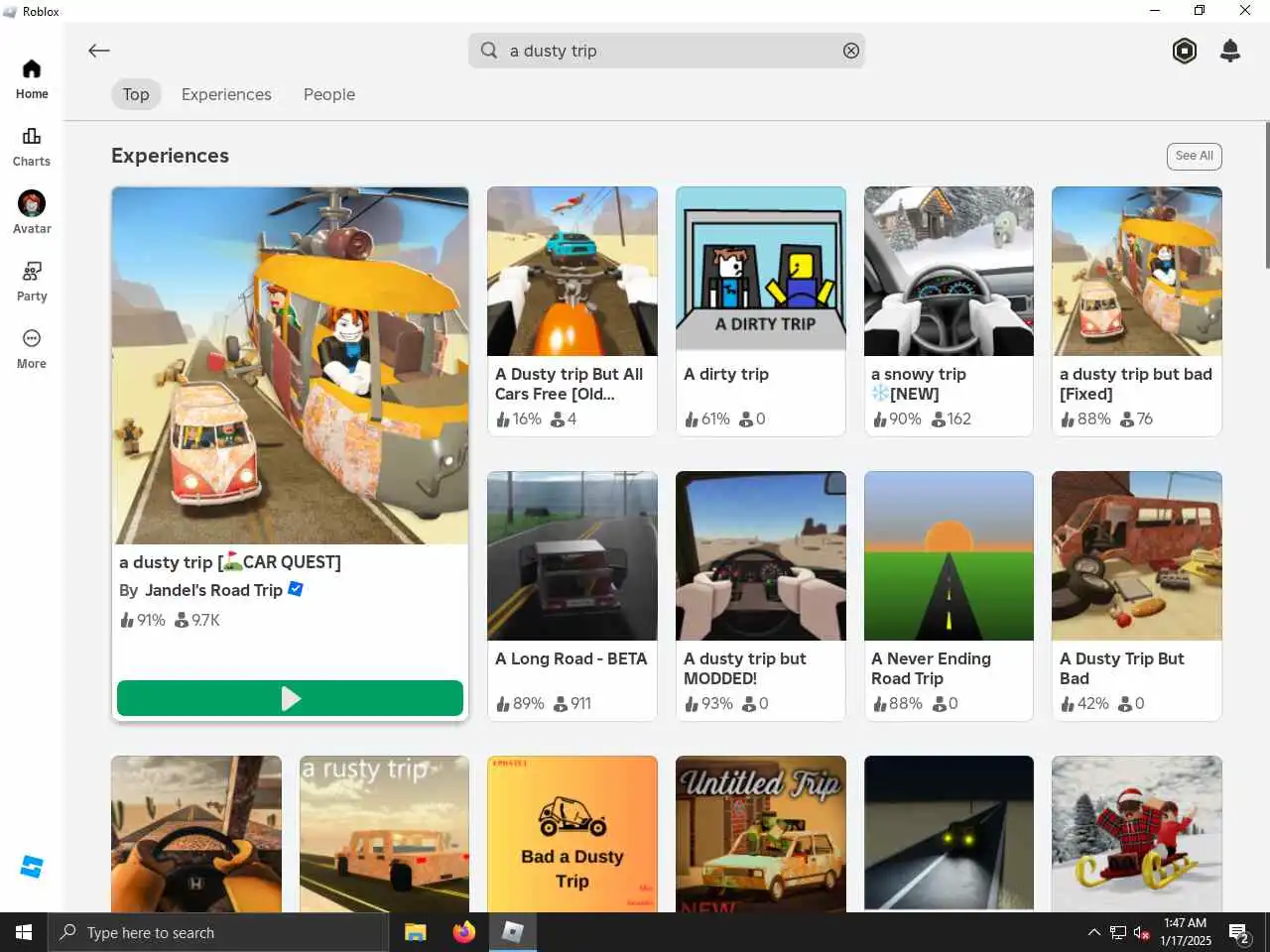The height and width of the screenshot is (952, 1270).
Task: Open File Explorer from taskbar
Action: coord(415,932)
